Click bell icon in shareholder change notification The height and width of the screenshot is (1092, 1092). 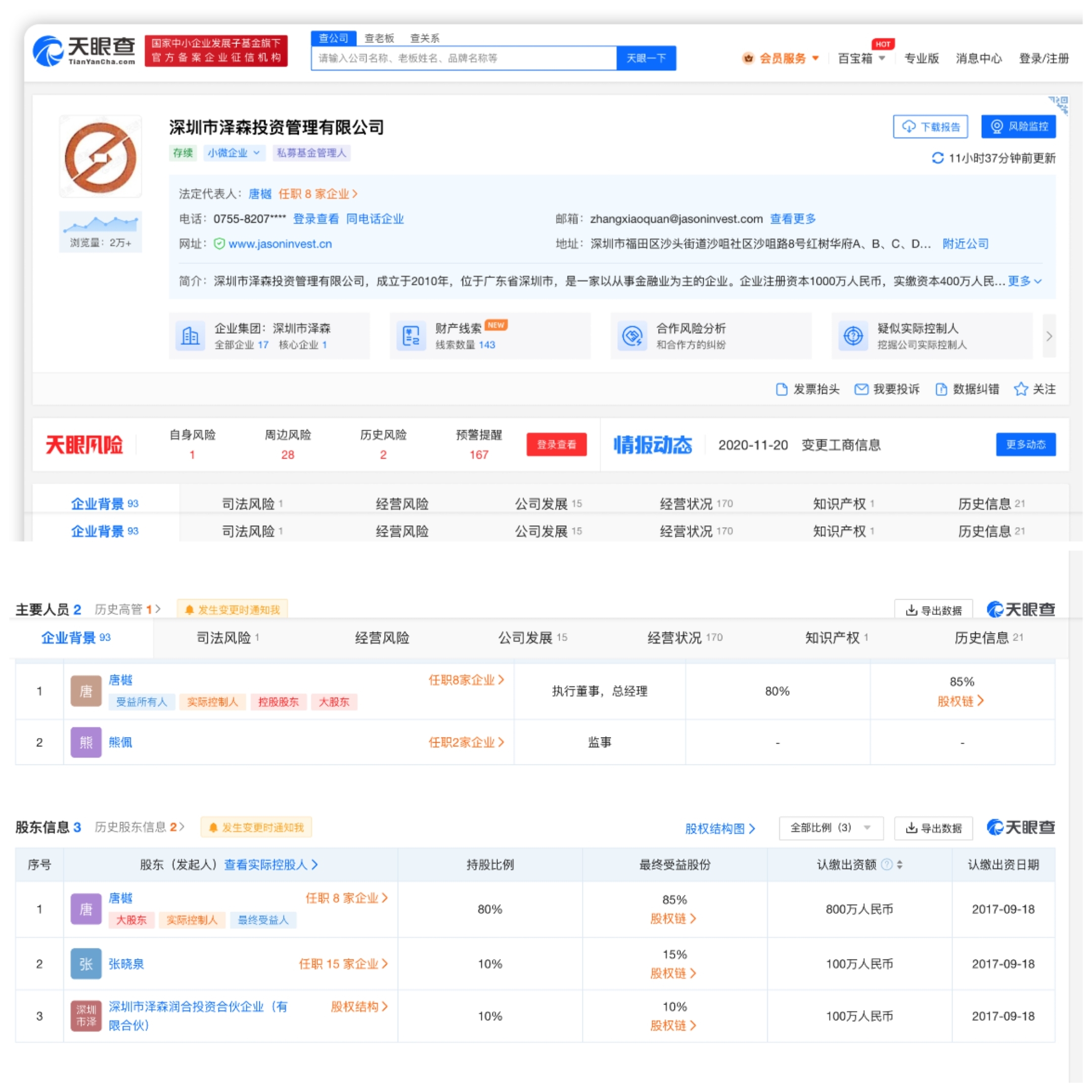(213, 828)
